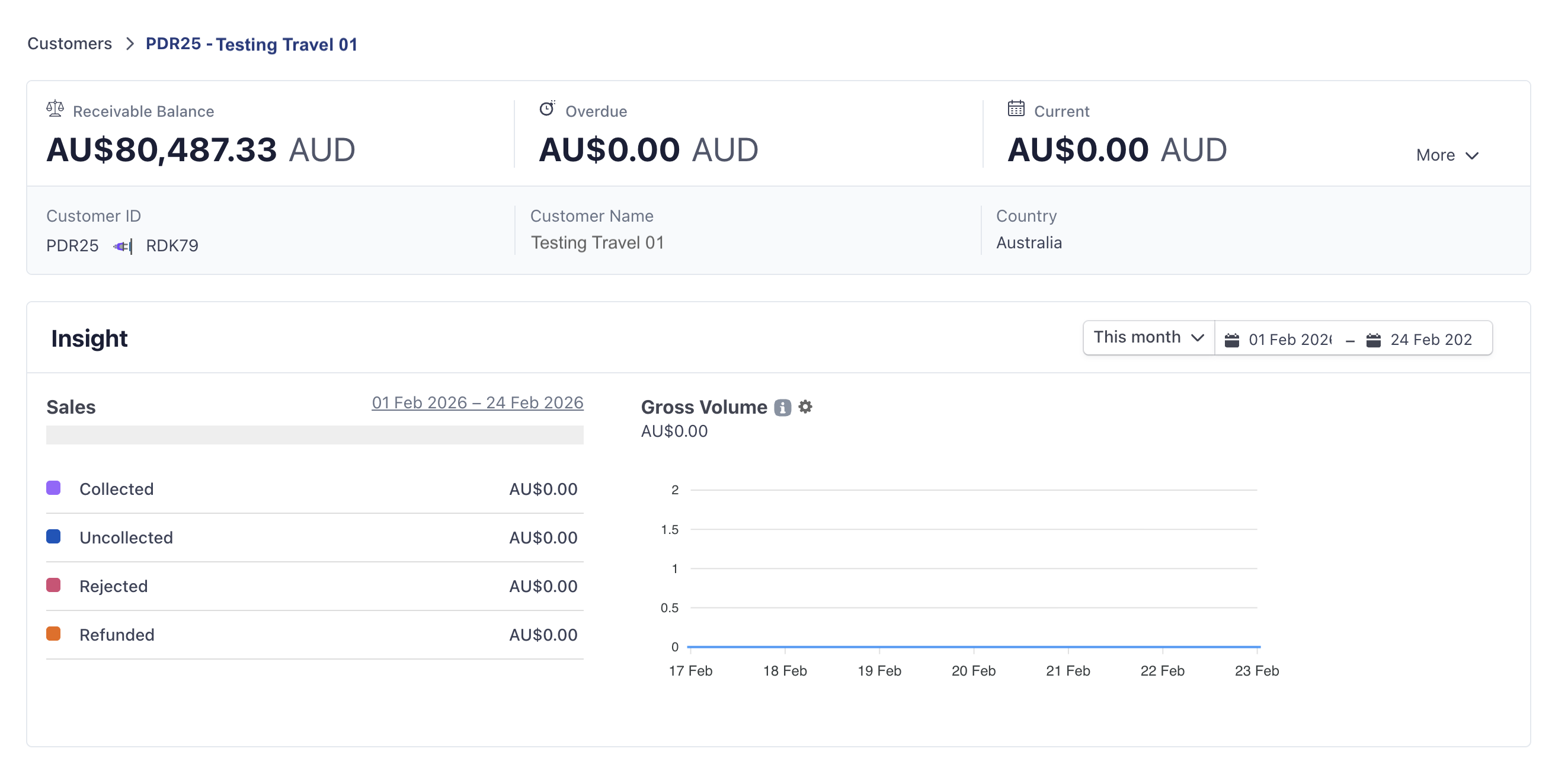Click the Gross Volume info icon

pyautogui.click(x=782, y=407)
